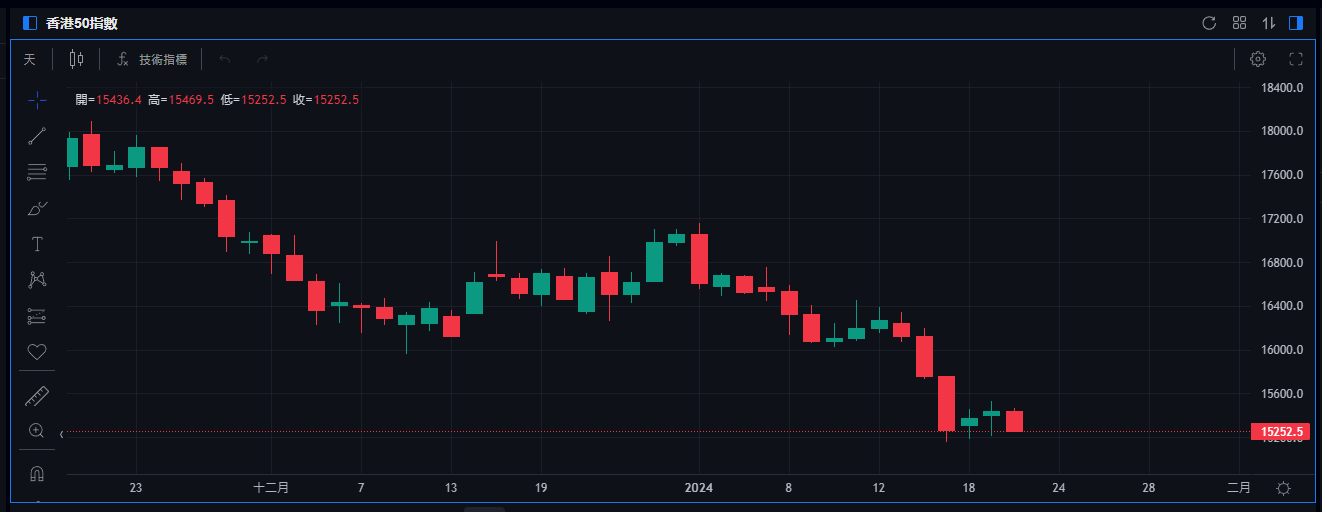The height and width of the screenshot is (512, 1322).
Task: Toggle the magnet snap mode
Action: 37,473
